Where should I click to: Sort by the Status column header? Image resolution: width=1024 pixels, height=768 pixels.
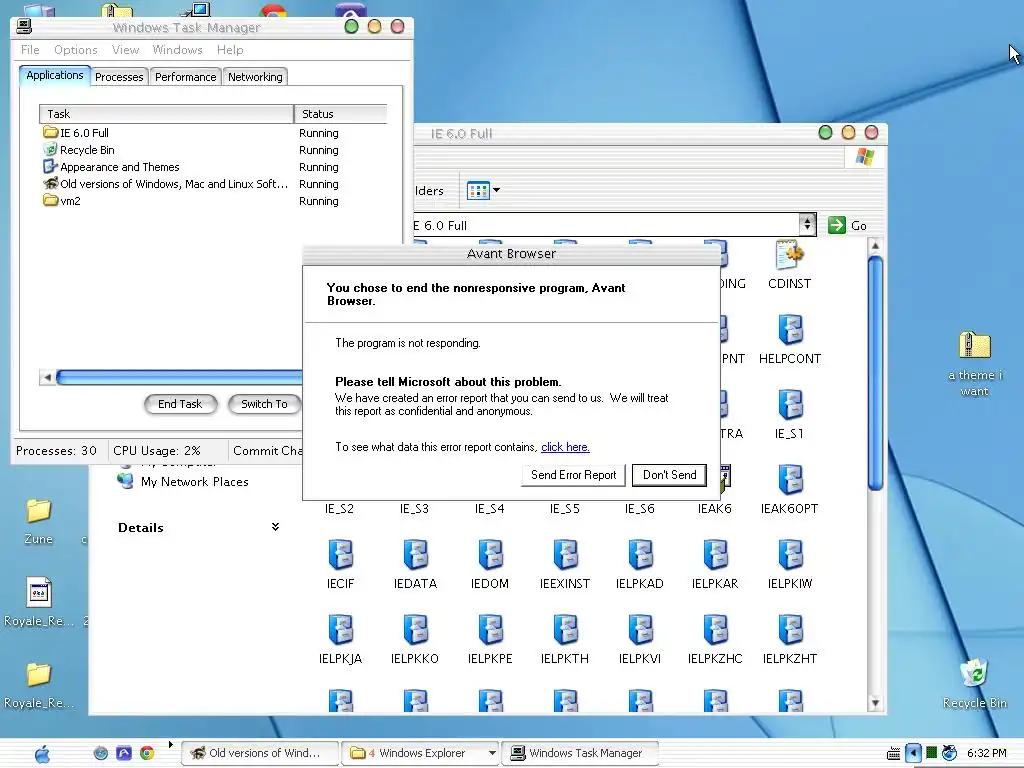point(341,114)
